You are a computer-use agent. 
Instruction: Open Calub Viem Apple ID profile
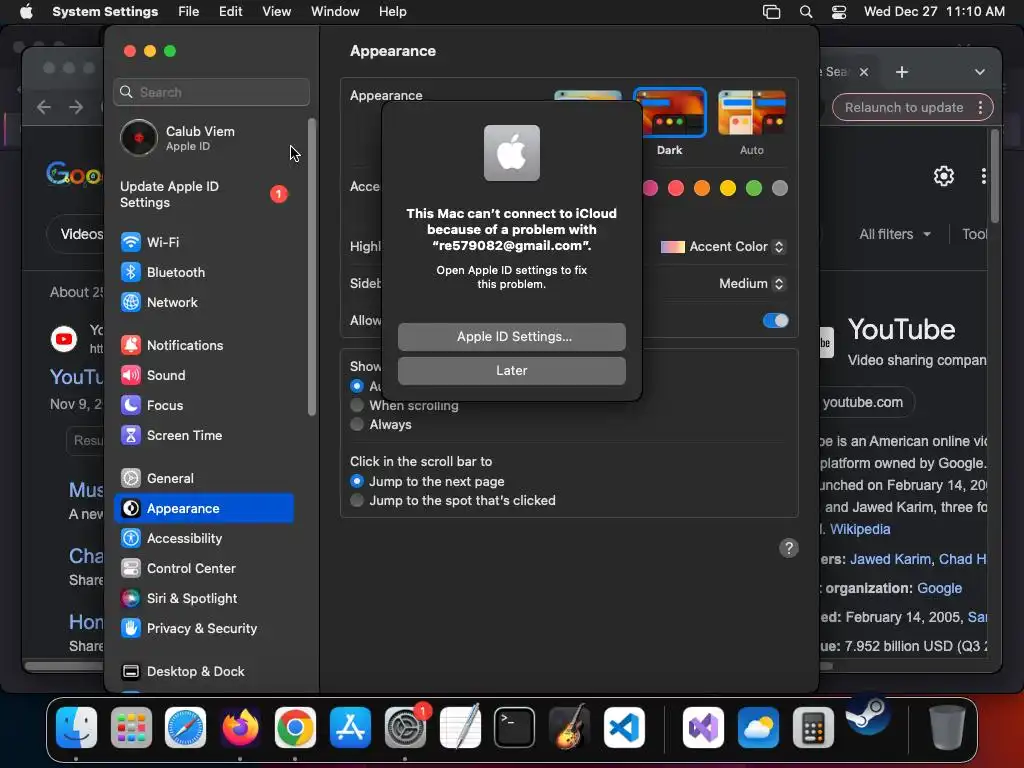[204, 138]
